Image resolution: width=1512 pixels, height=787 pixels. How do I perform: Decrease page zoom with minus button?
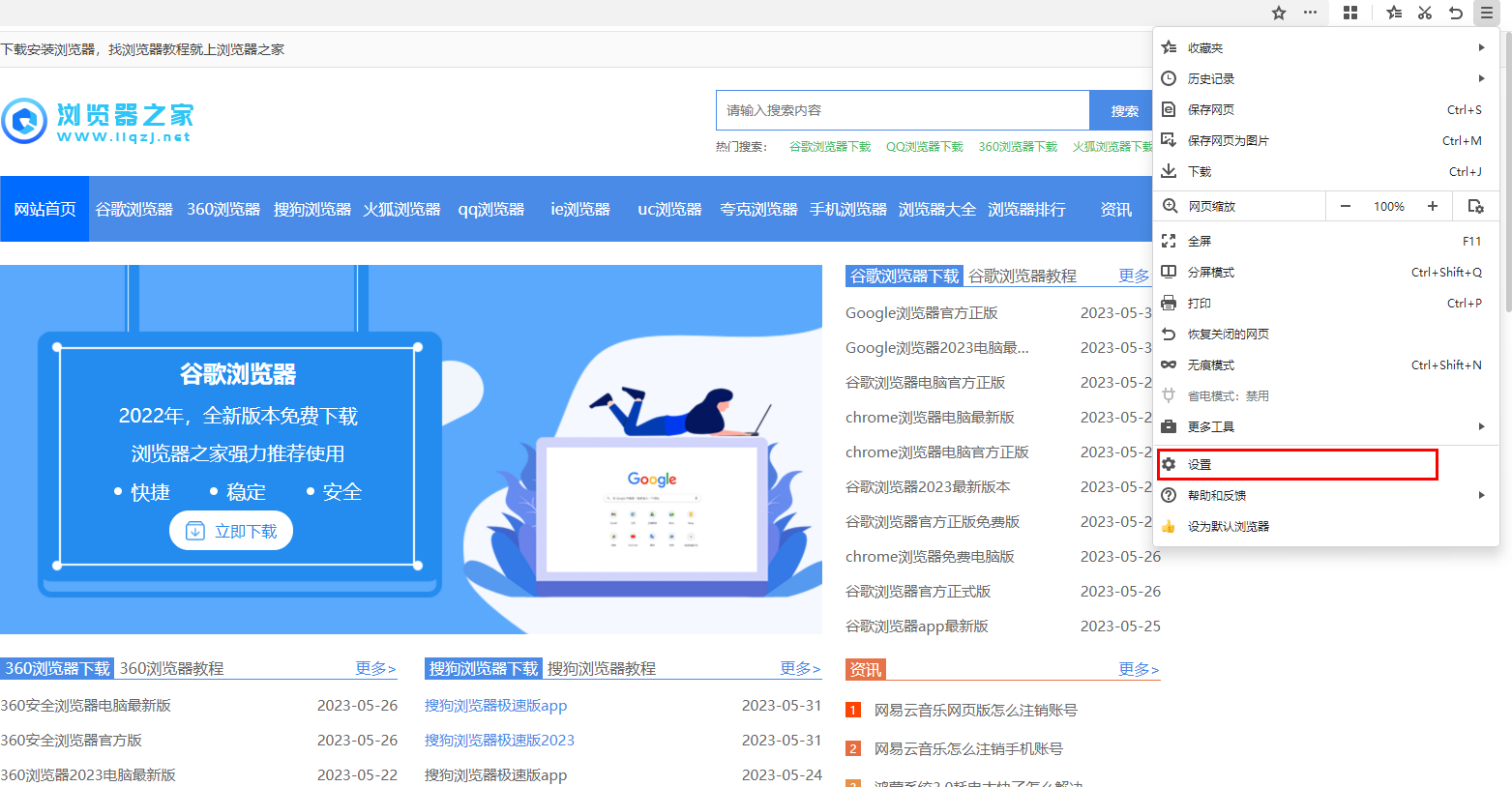[x=1345, y=206]
